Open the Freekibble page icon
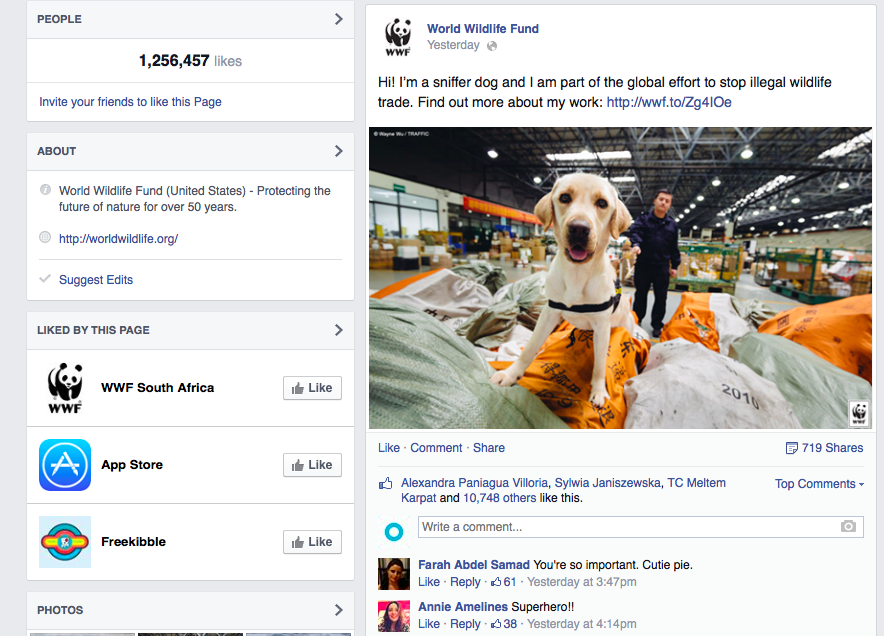This screenshot has height=636, width=884. 65,542
